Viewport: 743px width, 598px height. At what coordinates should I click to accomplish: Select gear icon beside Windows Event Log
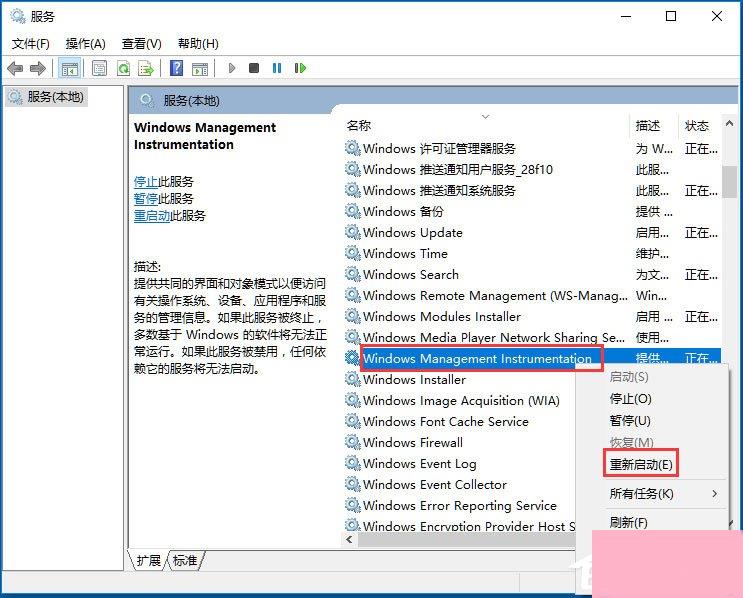pos(353,463)
